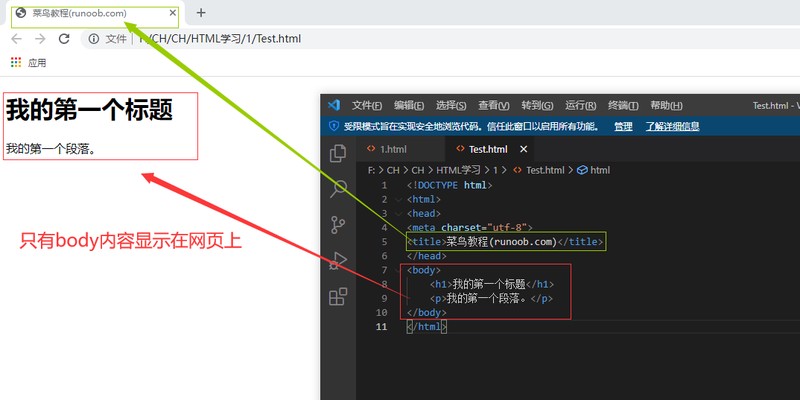Click the 我的第一个段落。 paragraph on the page
The height and width of the screenshot is (400, 800).
point(51,149)
